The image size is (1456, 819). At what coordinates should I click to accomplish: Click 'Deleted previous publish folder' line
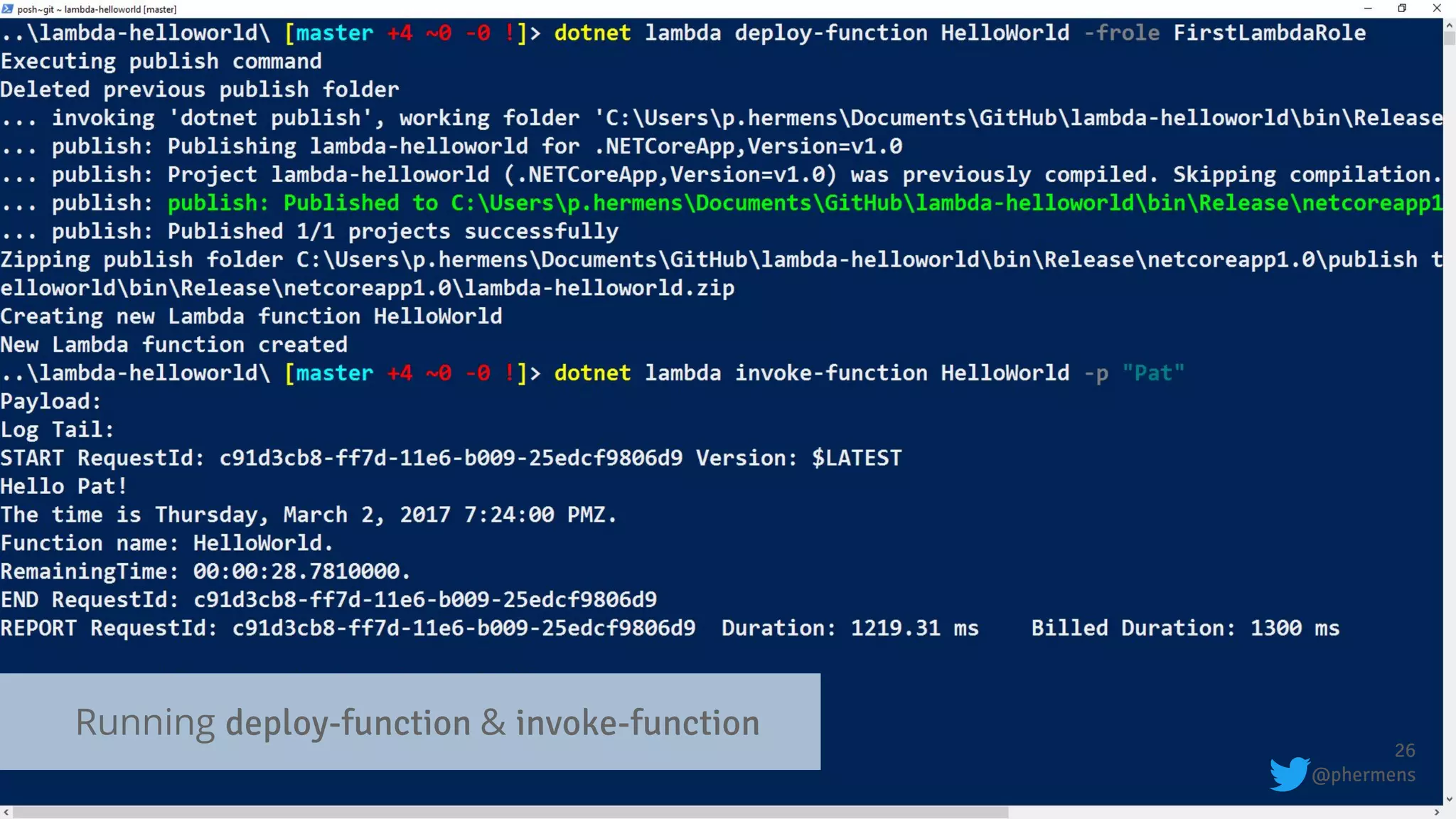[200, 90]
